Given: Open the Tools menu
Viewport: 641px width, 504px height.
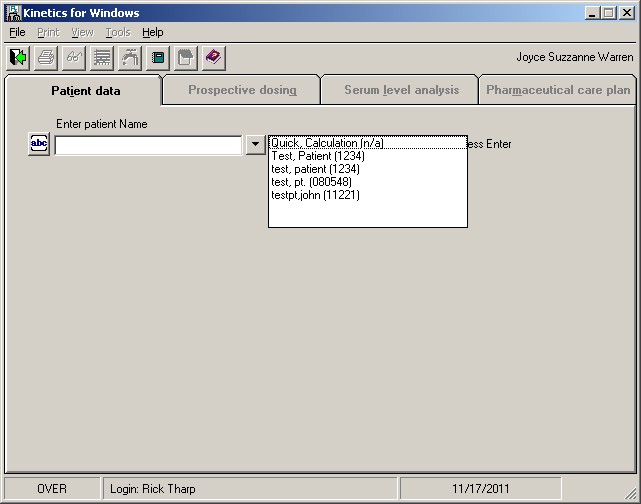Looking at the screenshot, I should (x=118, y=32).
